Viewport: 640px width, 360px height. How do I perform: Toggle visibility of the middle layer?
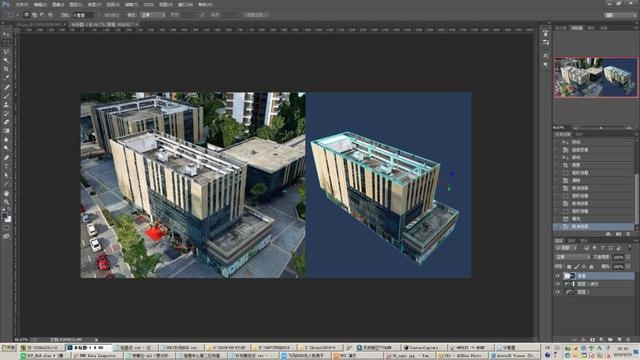click(558, 284)
